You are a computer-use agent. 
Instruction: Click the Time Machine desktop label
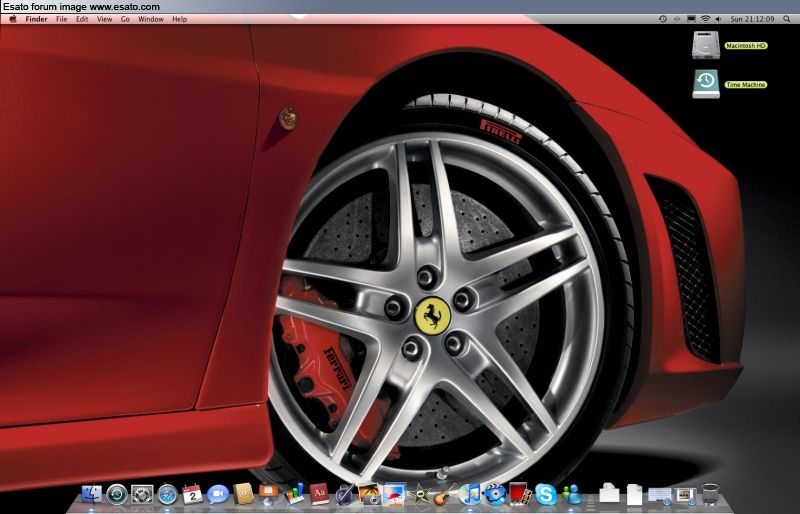coord(746,85)
